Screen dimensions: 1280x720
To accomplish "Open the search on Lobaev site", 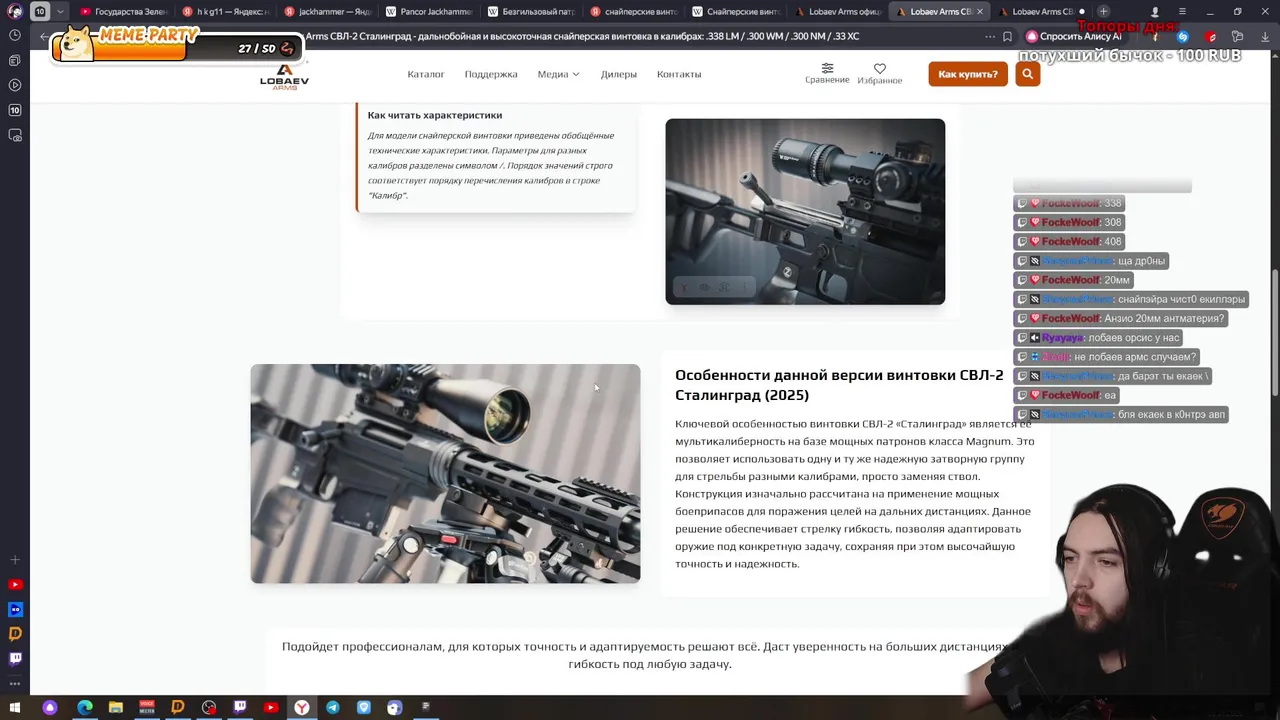I will pyautogui.click(x=1027, y=74).
